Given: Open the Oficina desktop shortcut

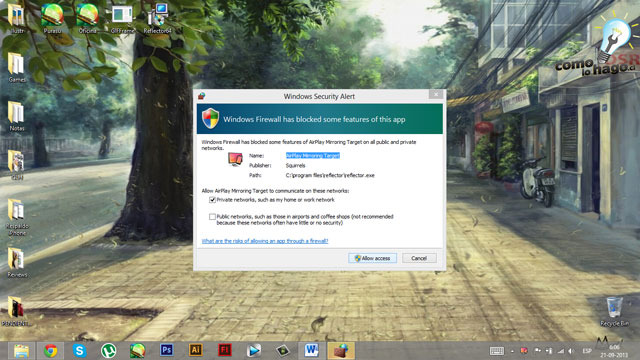Looking at the screenshot, I should tap(87, 18).
